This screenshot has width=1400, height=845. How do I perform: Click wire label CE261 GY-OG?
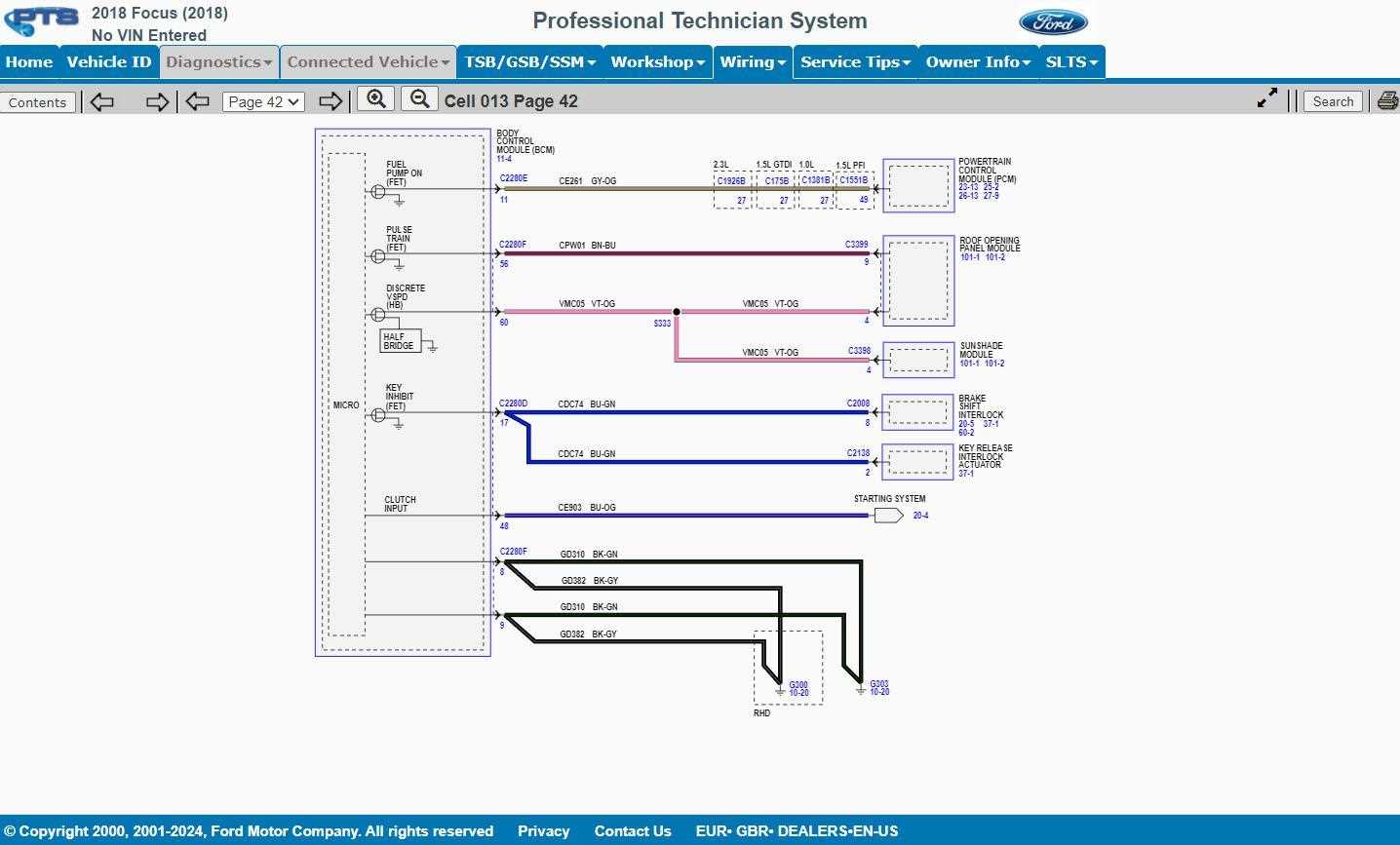587,181
